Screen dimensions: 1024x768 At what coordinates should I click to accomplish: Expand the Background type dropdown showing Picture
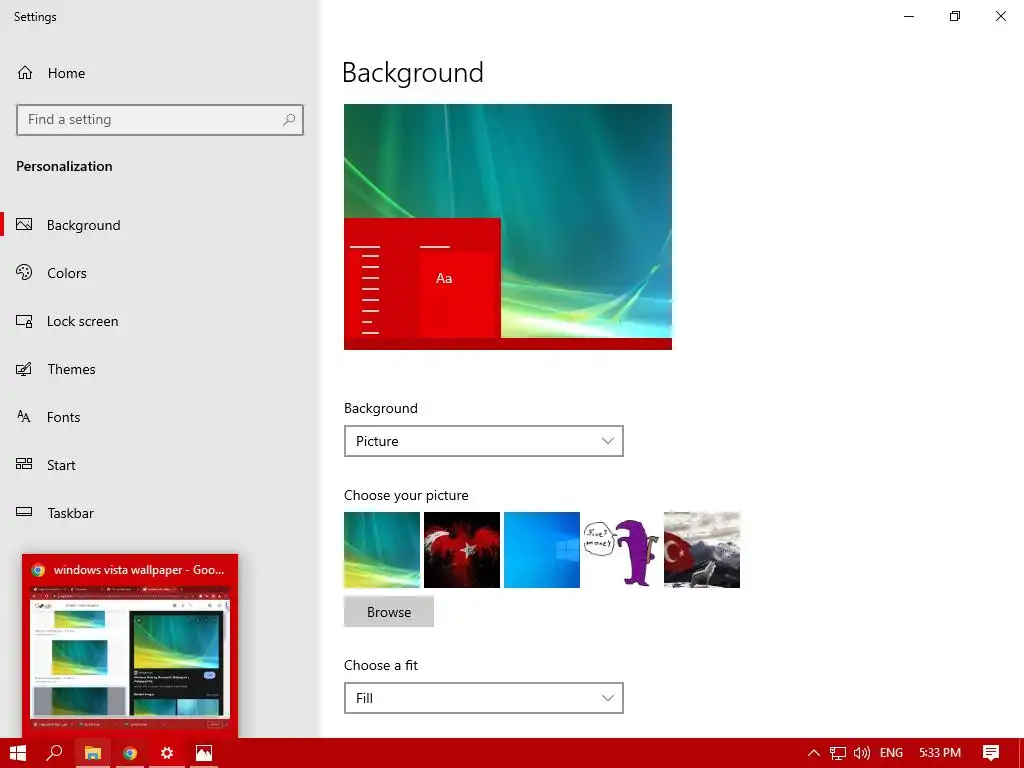point(484,441)
